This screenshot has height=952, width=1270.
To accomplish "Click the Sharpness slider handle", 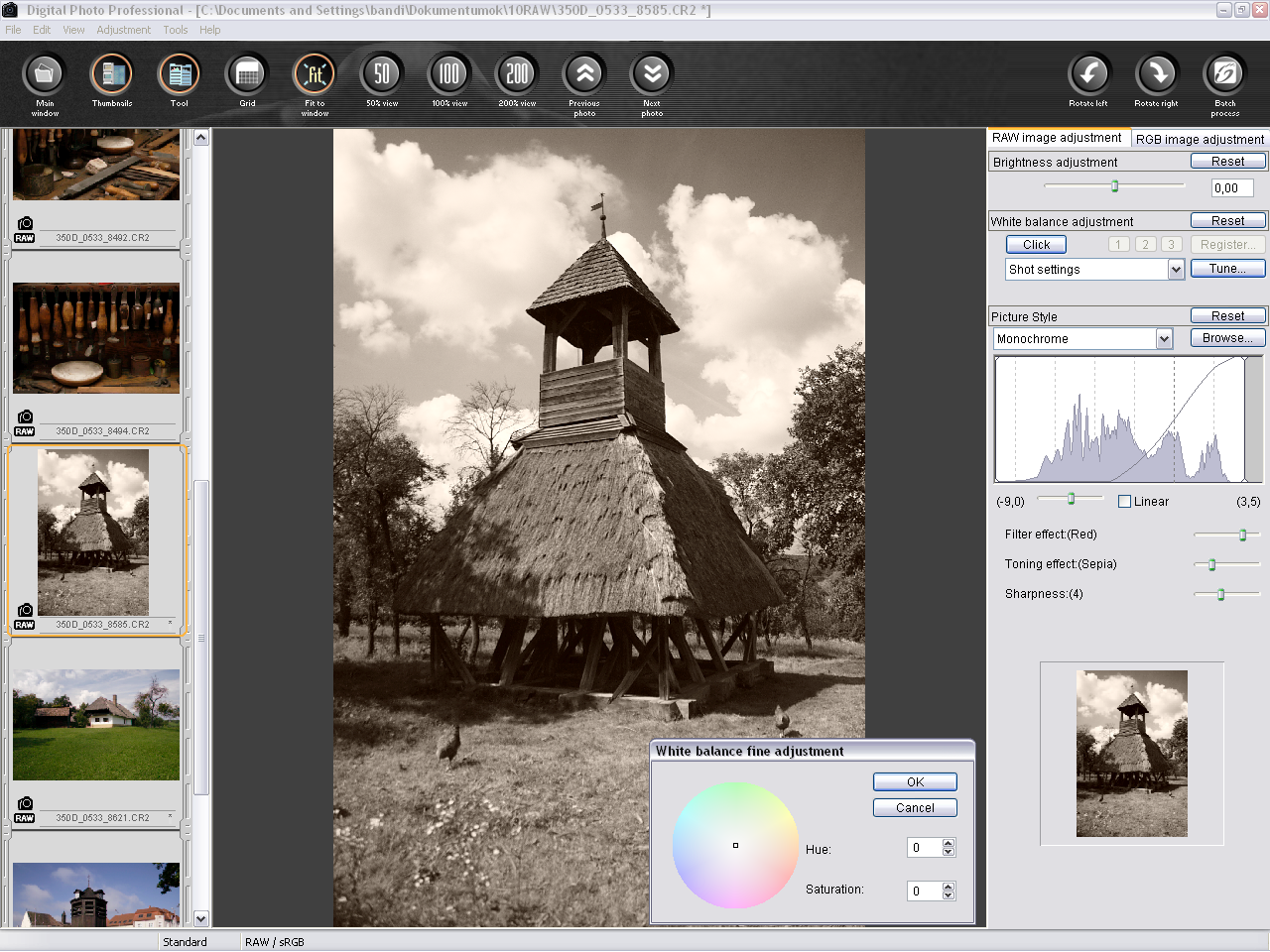I will [x=1221, y=594].
